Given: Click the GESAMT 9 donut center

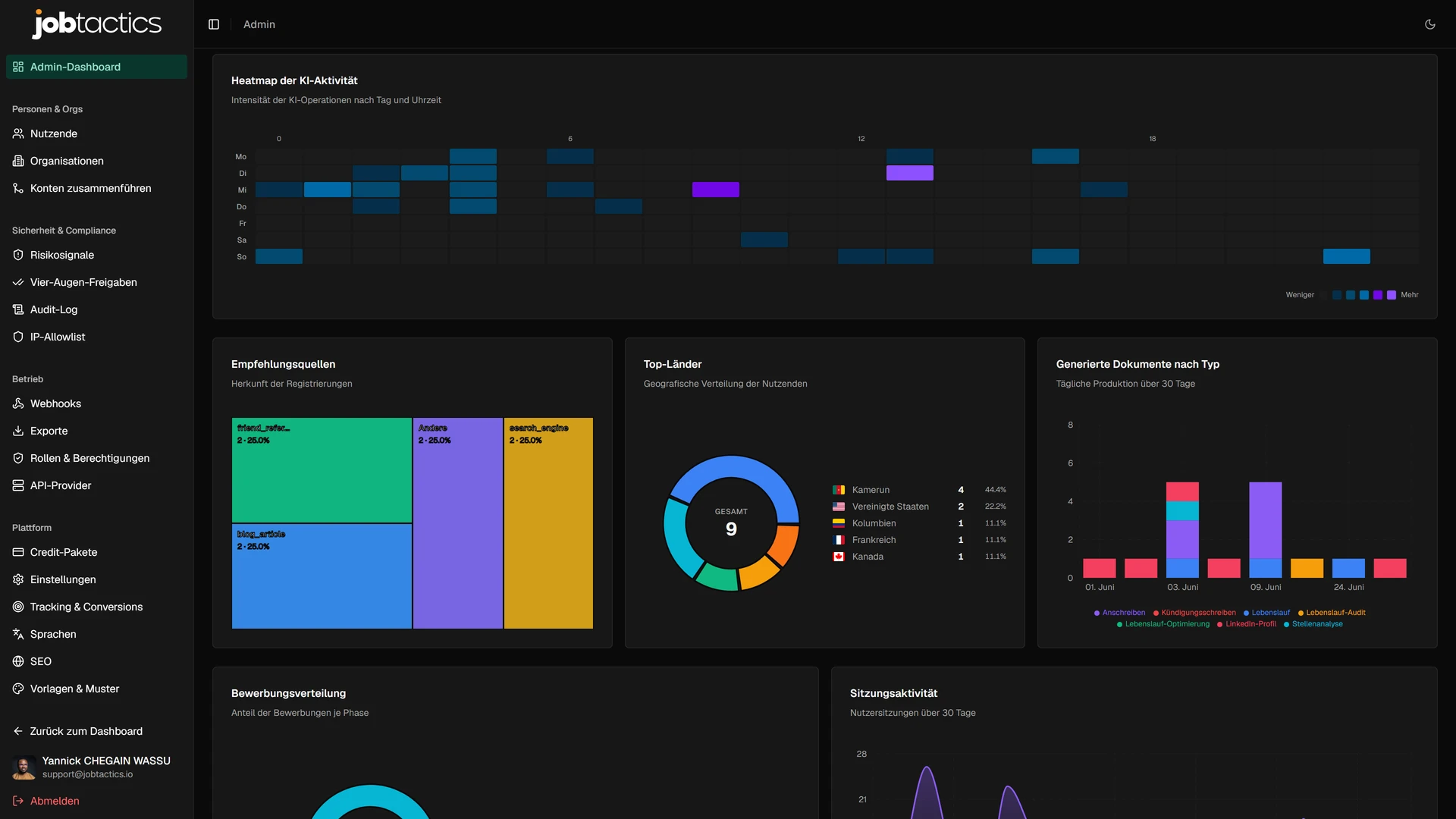Looking at the screenshot, I should (x=731, y=522).
